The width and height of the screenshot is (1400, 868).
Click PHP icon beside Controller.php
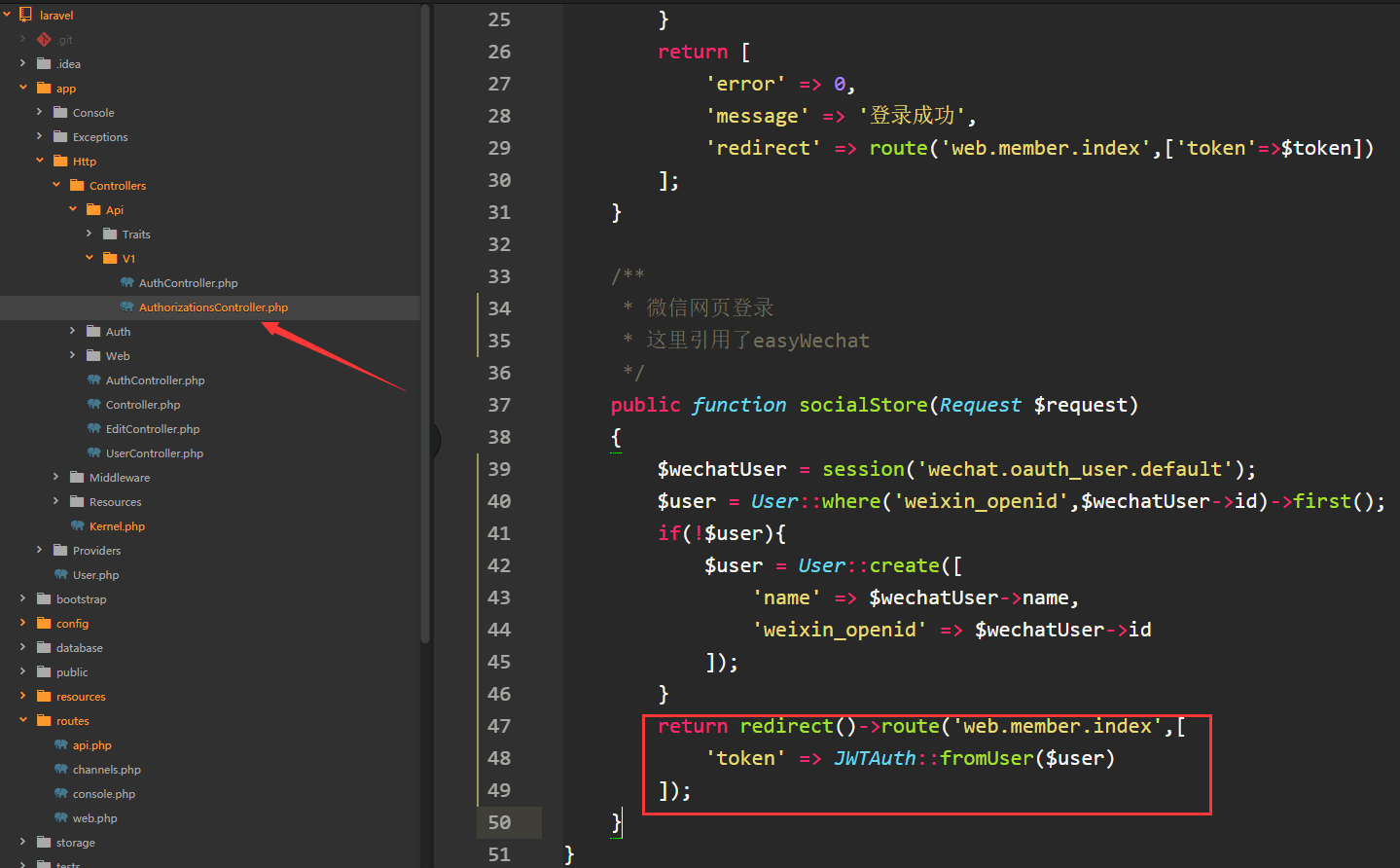[93, 404]
